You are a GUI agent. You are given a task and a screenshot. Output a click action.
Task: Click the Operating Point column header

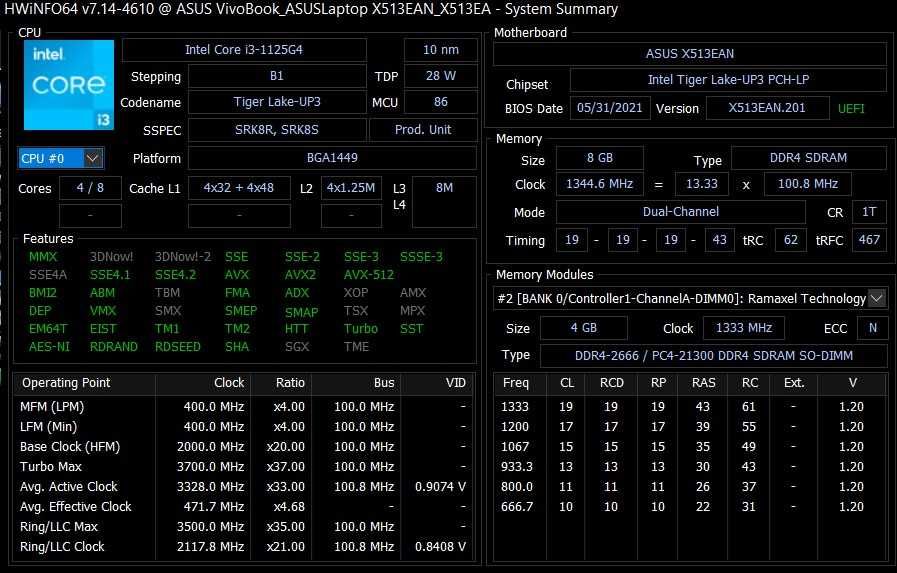pos(84,383)
